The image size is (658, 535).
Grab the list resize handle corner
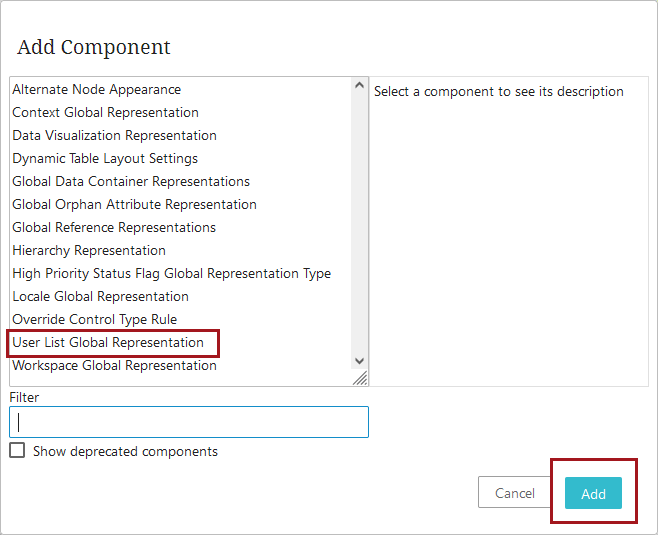tap(360, 378)
